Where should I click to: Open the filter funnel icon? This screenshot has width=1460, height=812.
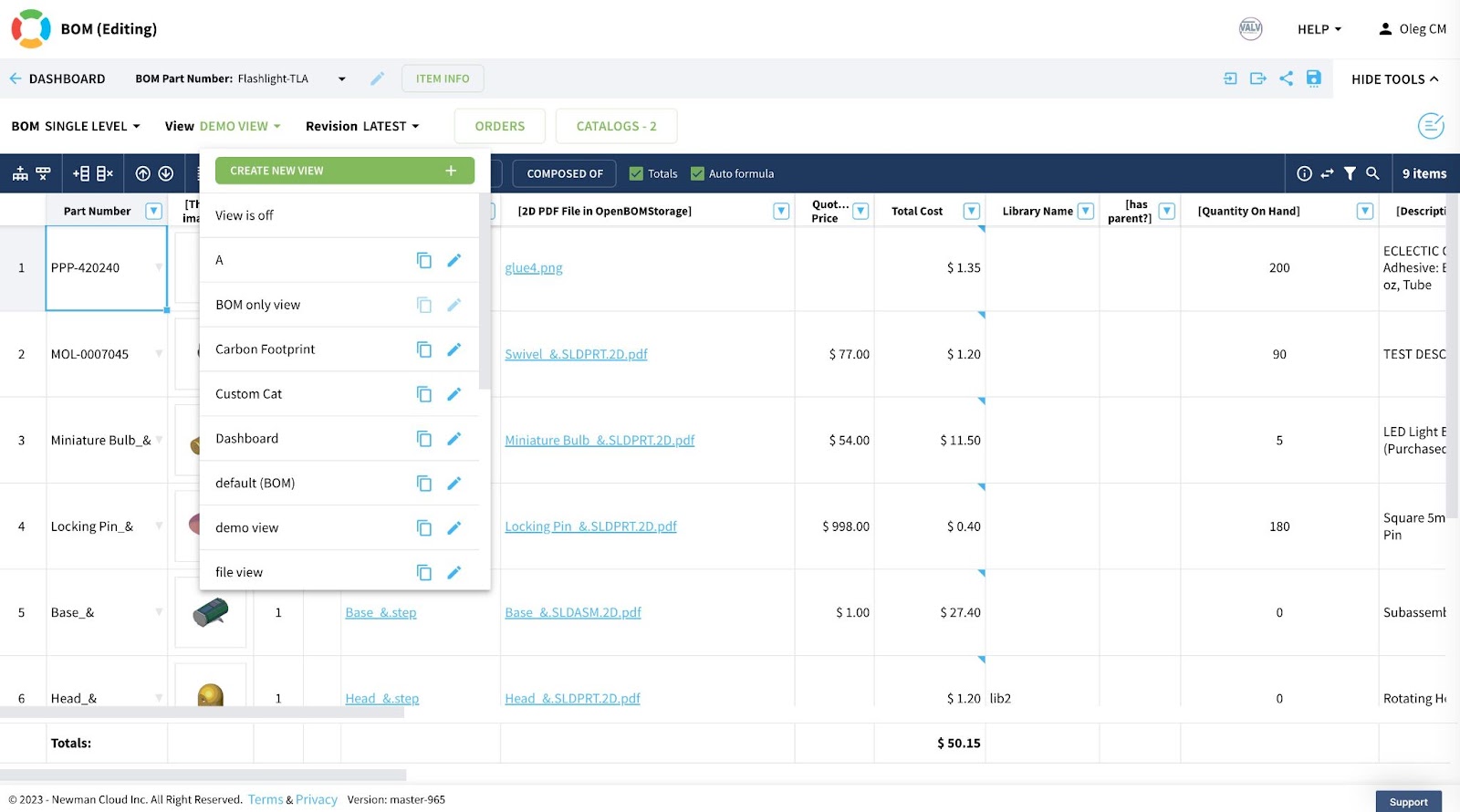(x=1350, y=173)
